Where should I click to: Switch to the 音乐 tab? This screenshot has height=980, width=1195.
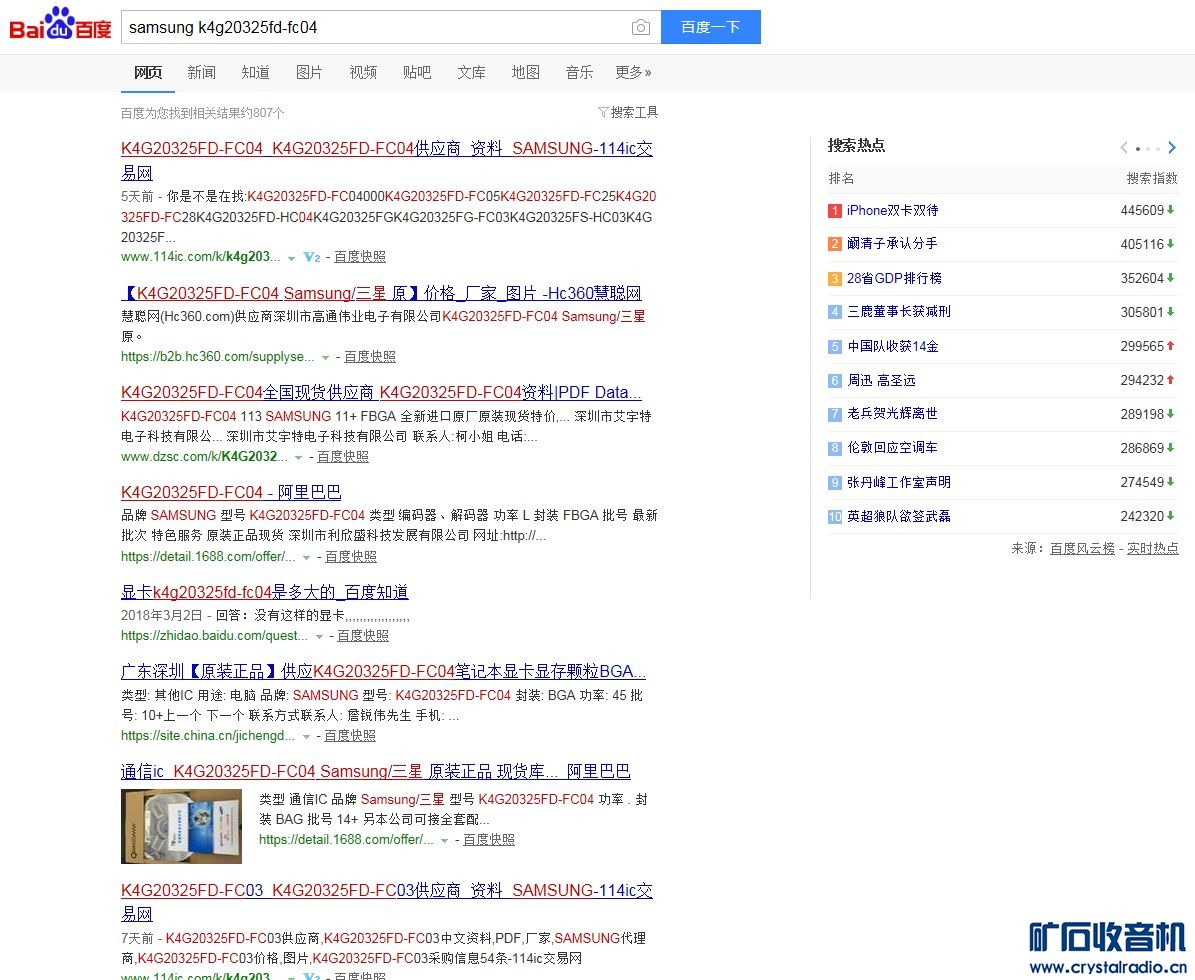579,72
